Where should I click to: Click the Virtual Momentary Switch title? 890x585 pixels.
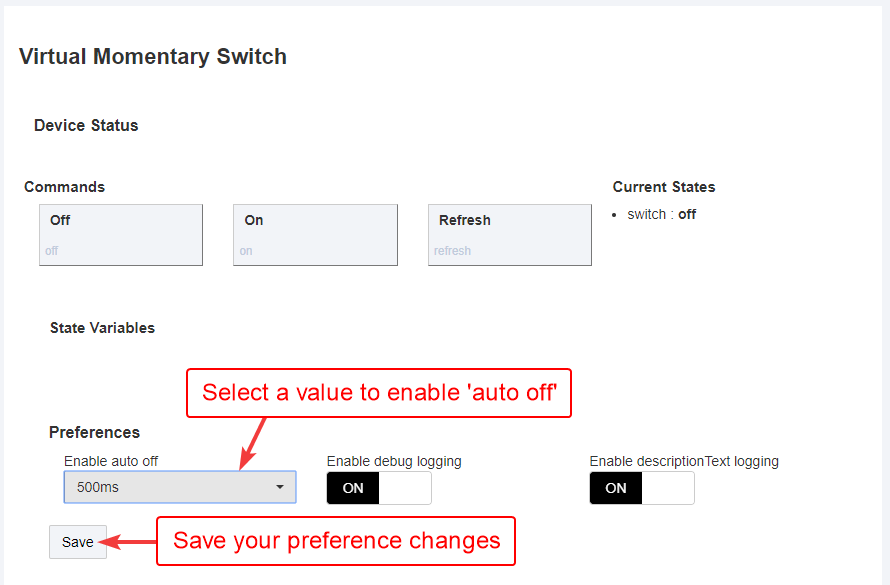pyautogui.click(x=153, y=57)
